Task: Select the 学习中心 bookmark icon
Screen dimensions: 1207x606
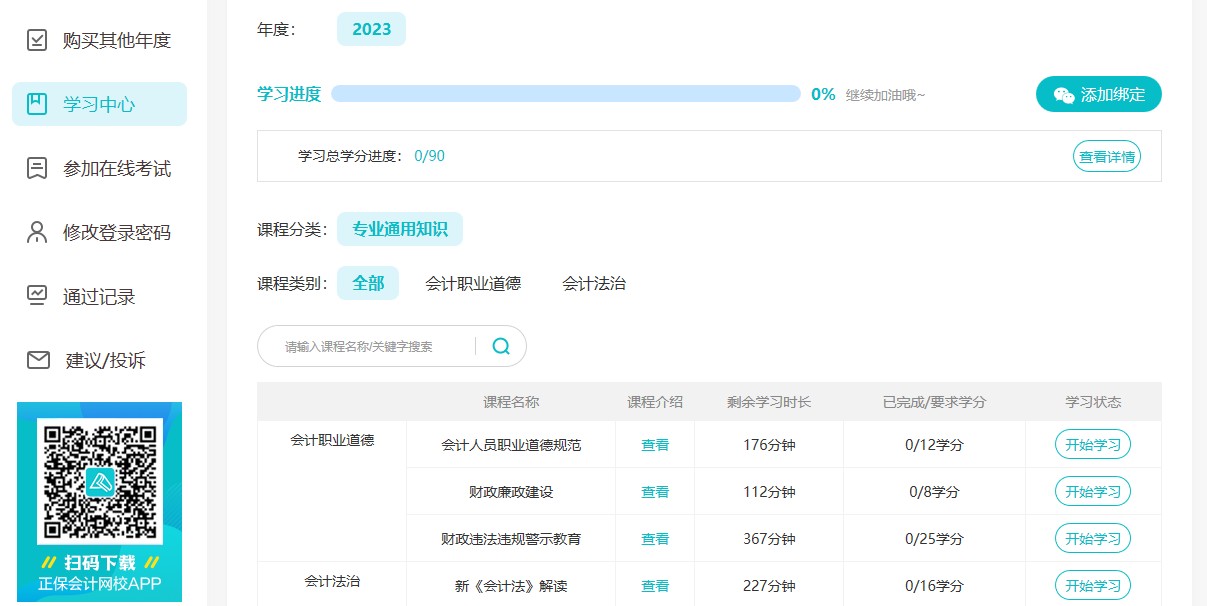Action: (36, 104)
